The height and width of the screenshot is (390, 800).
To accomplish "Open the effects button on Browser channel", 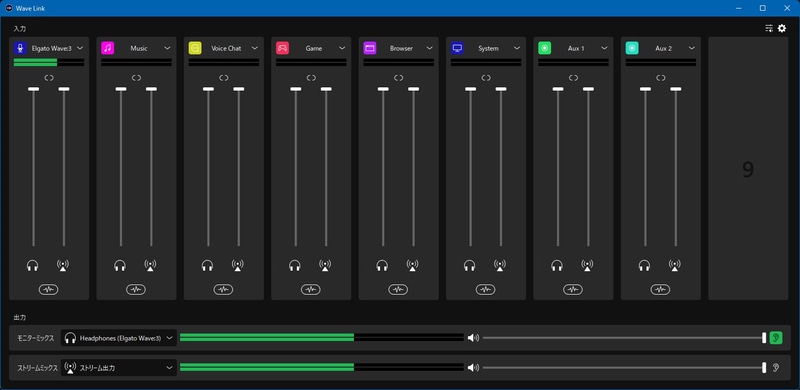I will (x=398, y=289).
